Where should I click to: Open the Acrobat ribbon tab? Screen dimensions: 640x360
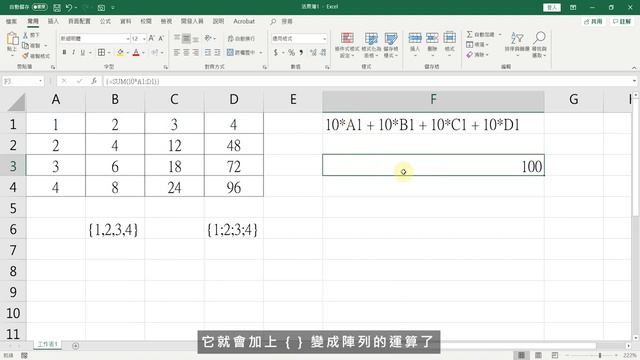[x=244, y=21]
